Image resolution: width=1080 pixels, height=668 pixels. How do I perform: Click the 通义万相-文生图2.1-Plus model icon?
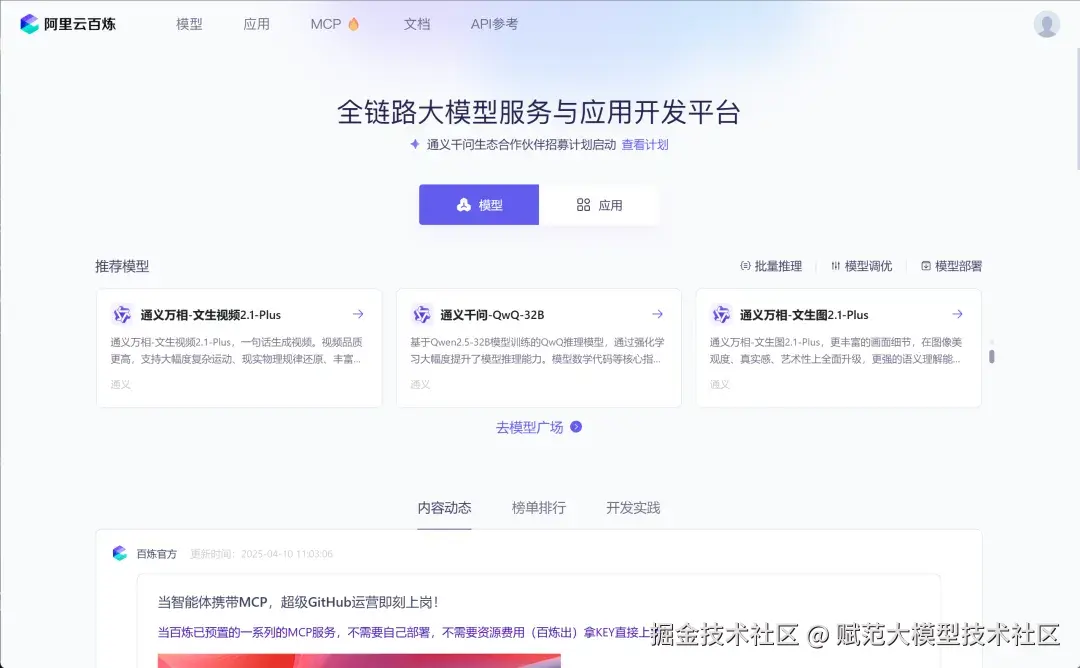pyautogui.click(x=722, y=314)
